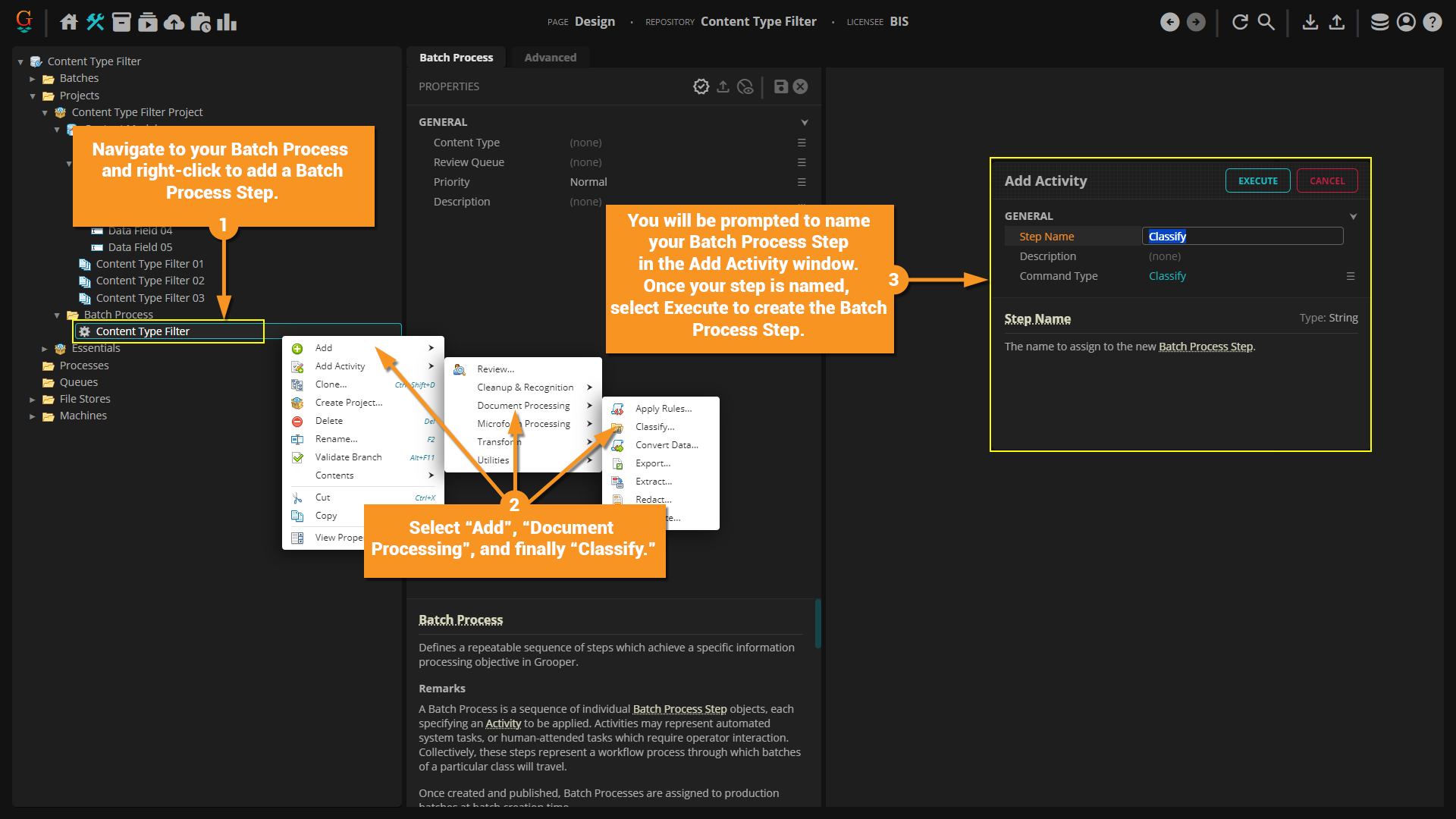1456x819 pixels.
Task: Open Content Type property list menu
Action: click(x=802, y=143)
